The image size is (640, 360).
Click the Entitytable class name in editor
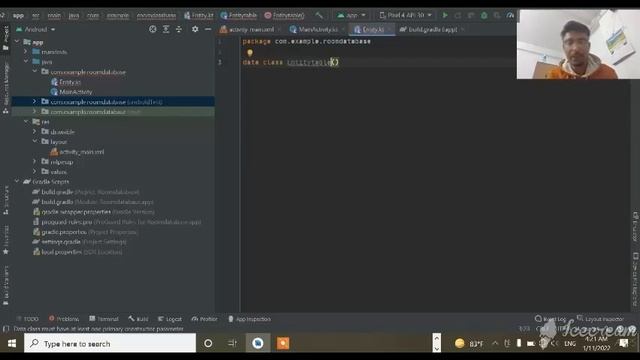[309, 62]
